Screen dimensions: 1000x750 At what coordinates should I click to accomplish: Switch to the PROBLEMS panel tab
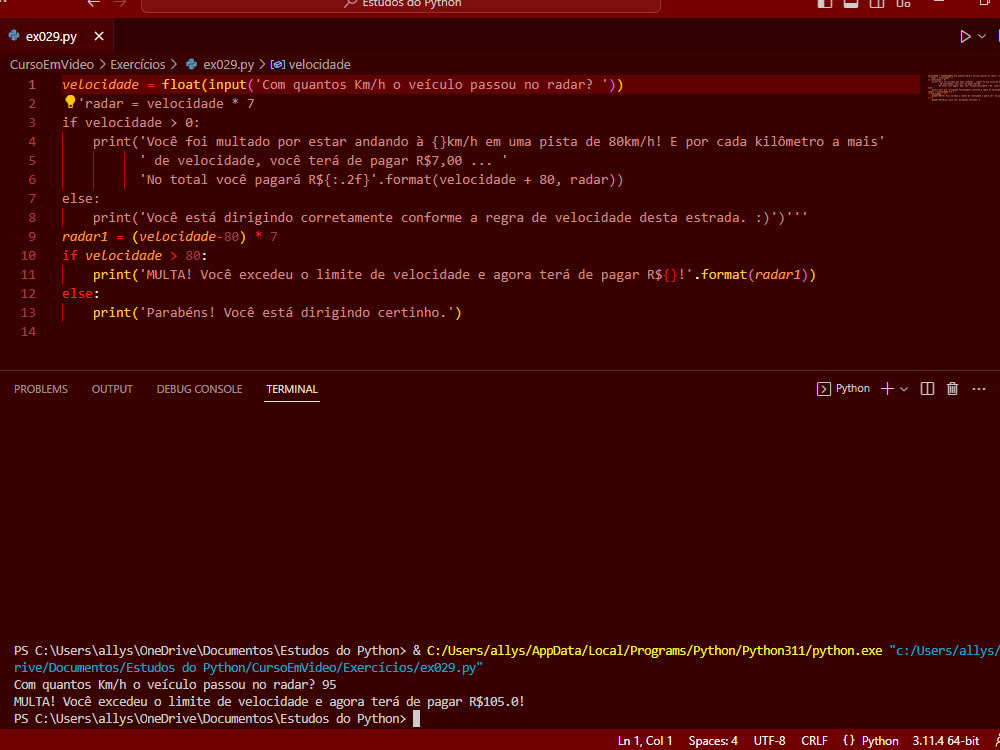click(x=41, y=389)
